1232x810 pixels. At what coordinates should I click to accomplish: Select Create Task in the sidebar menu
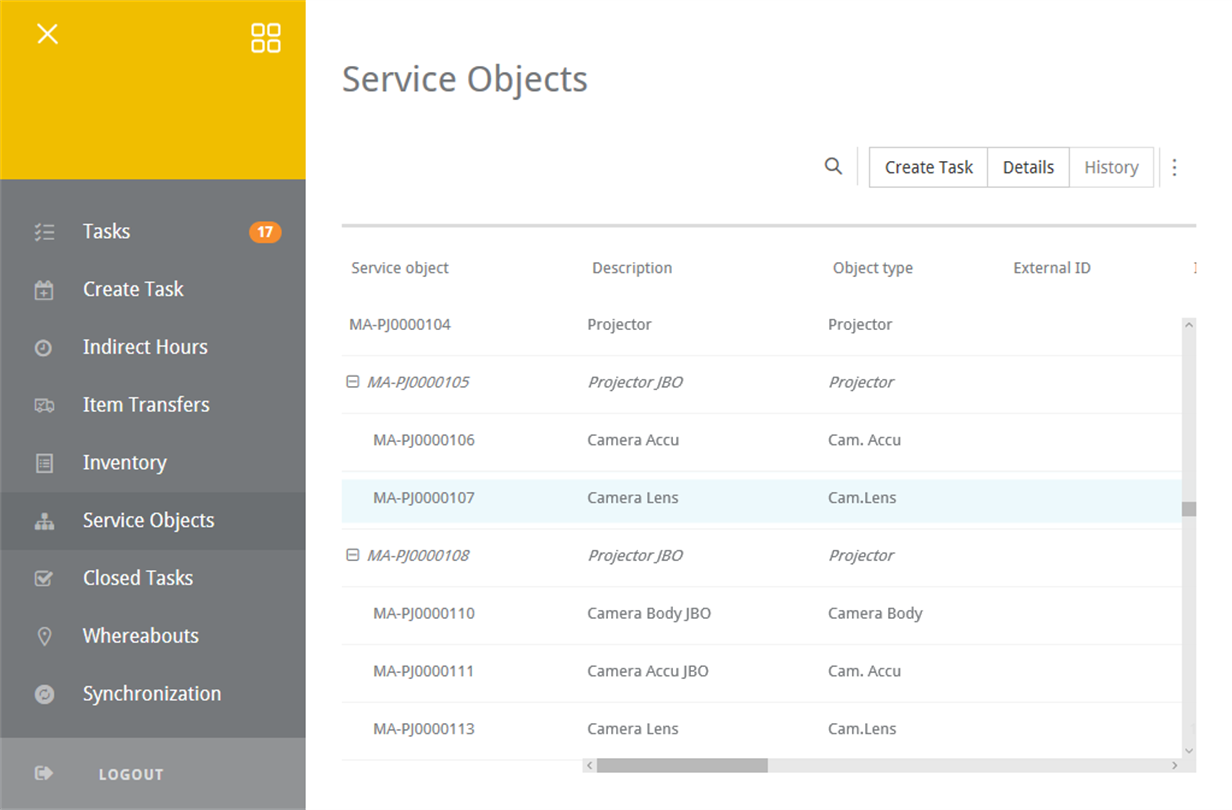point(133,289)
